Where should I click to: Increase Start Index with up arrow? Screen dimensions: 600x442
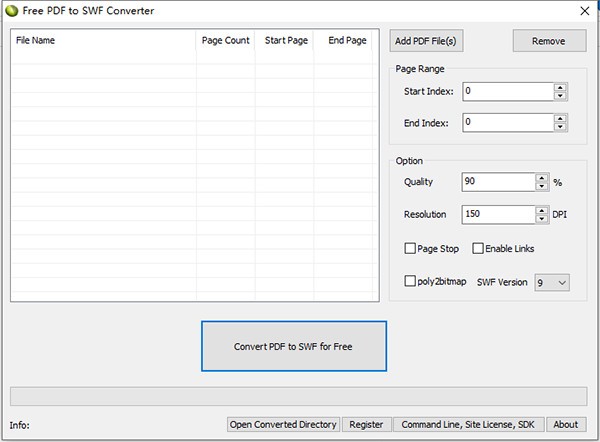[560, 87]
